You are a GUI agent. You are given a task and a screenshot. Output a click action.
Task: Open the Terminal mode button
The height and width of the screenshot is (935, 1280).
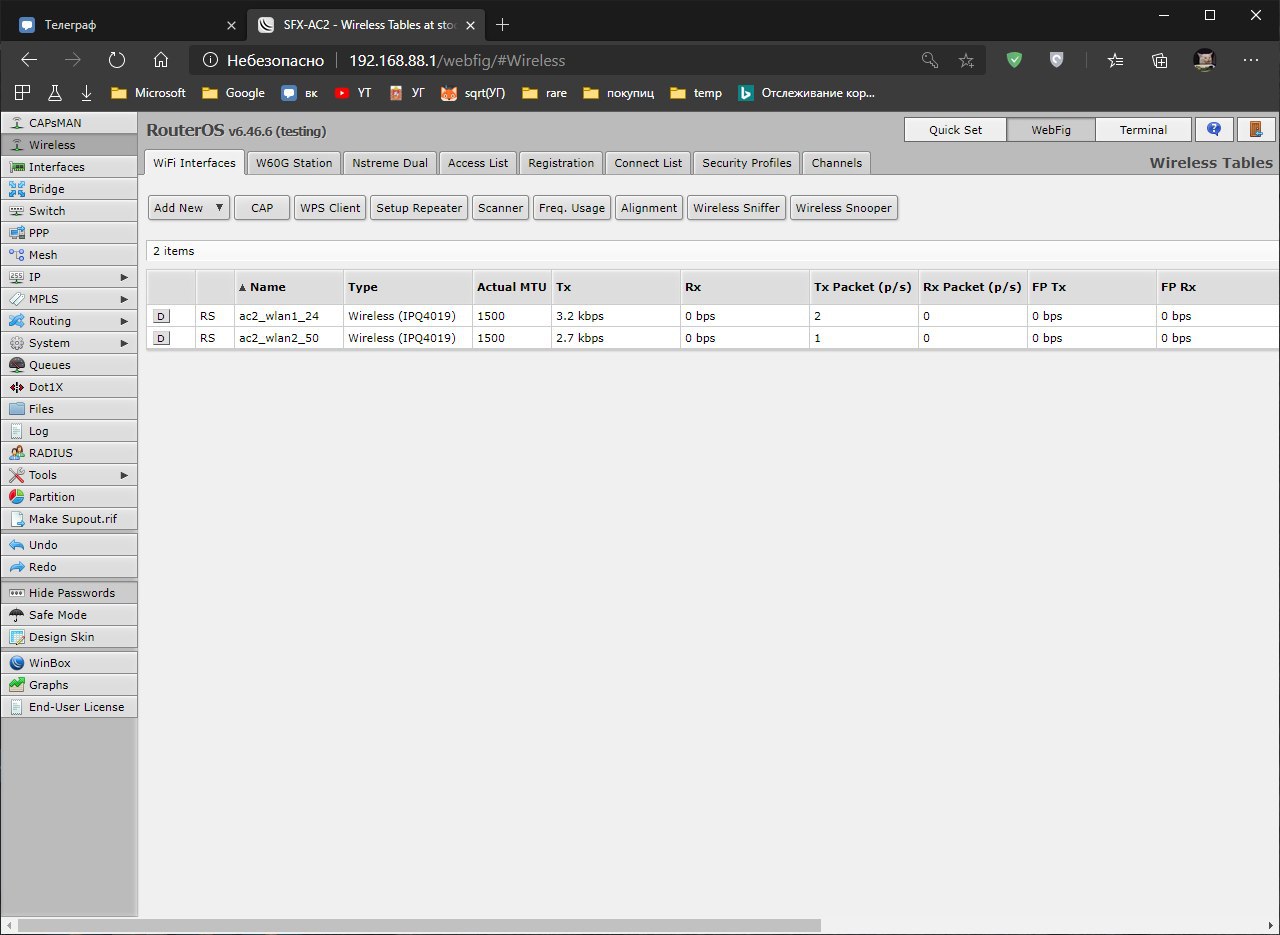pos(1143,130)
